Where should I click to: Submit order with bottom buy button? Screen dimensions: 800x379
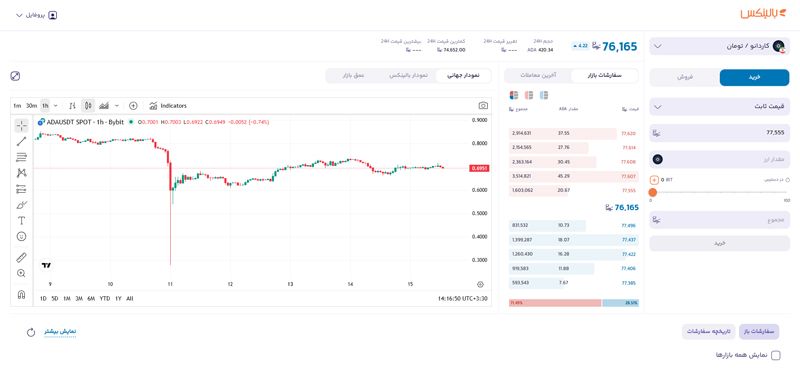coord(719,243)
